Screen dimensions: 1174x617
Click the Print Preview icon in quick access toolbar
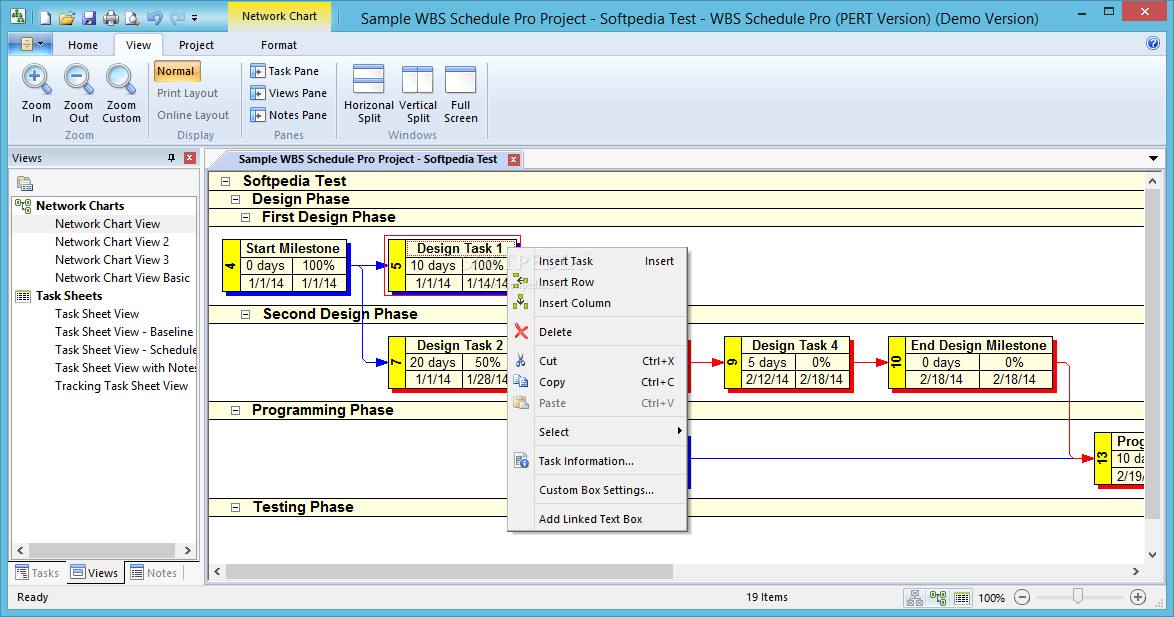click(133, 17)
